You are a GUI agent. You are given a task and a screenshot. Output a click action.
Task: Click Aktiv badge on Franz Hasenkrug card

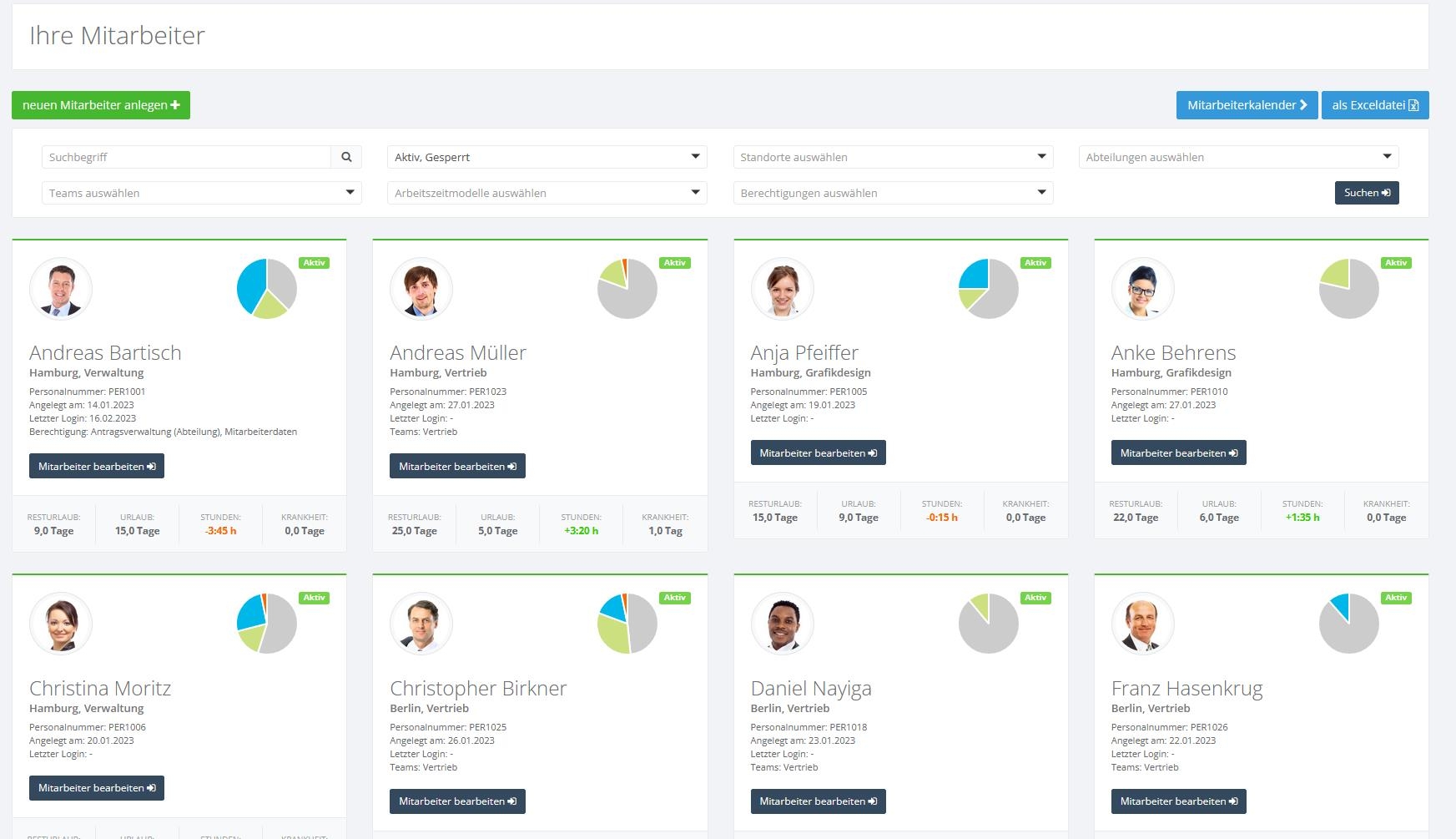tap(1396, 598)
